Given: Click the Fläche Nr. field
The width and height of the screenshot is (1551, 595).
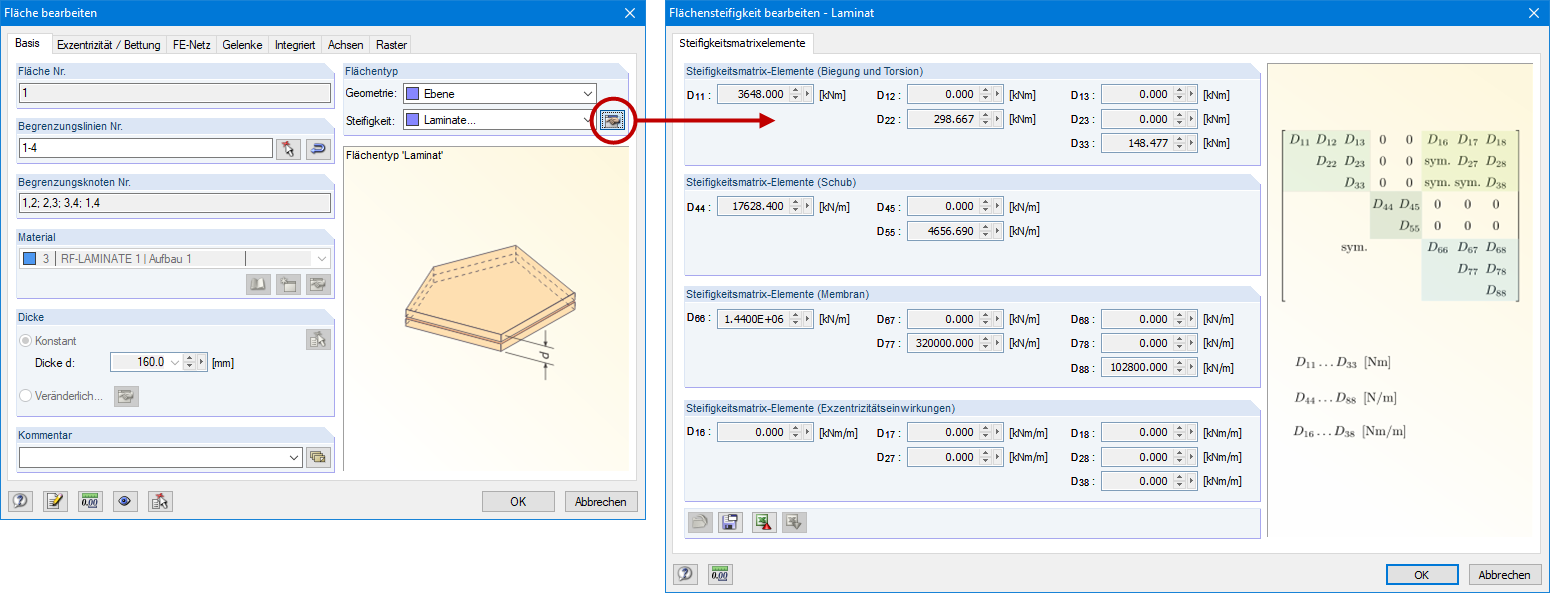Looking at the screenshot, I should click(x=175, y=93).
